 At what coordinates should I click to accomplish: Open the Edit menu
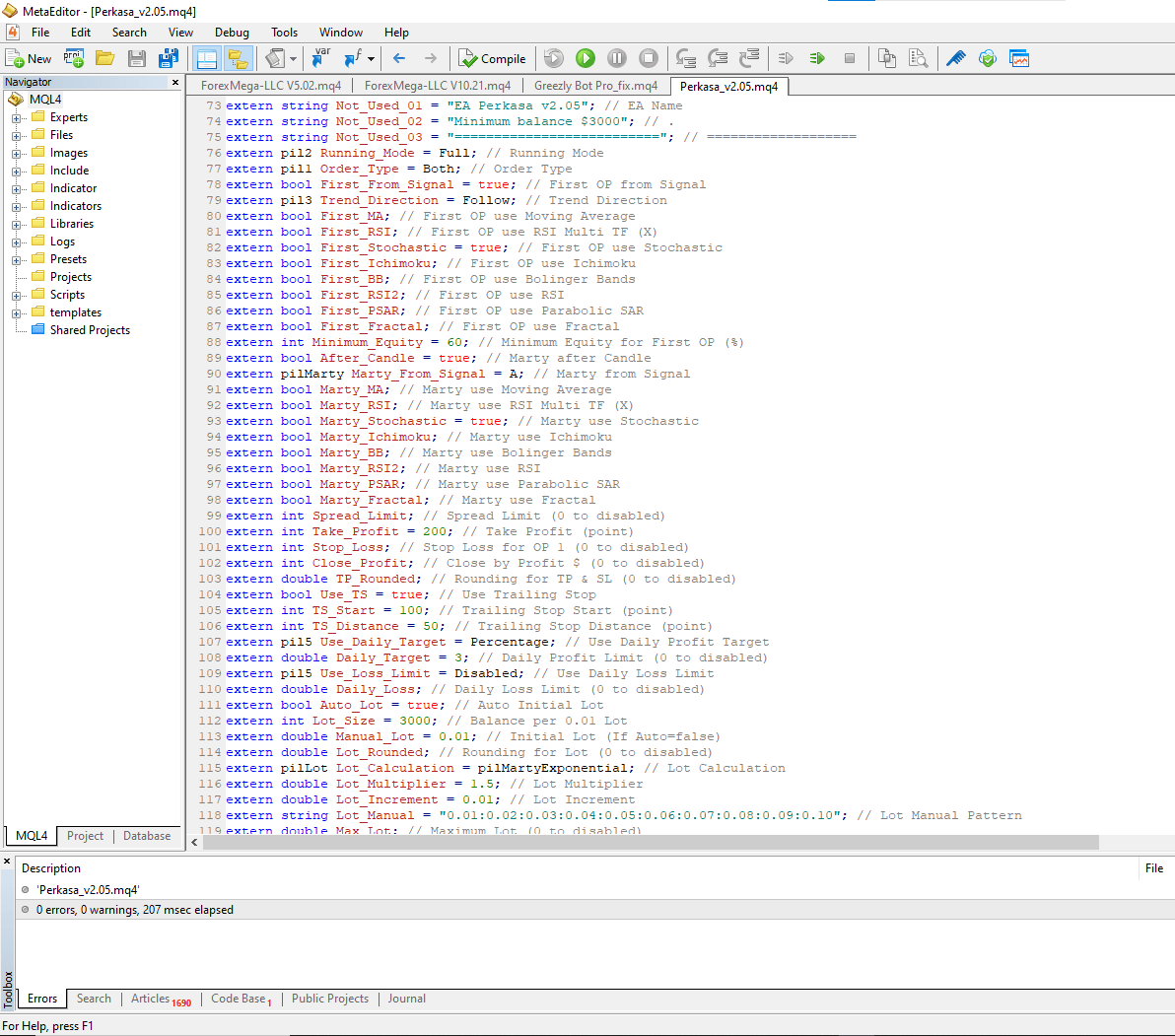(x=81, y=33)
